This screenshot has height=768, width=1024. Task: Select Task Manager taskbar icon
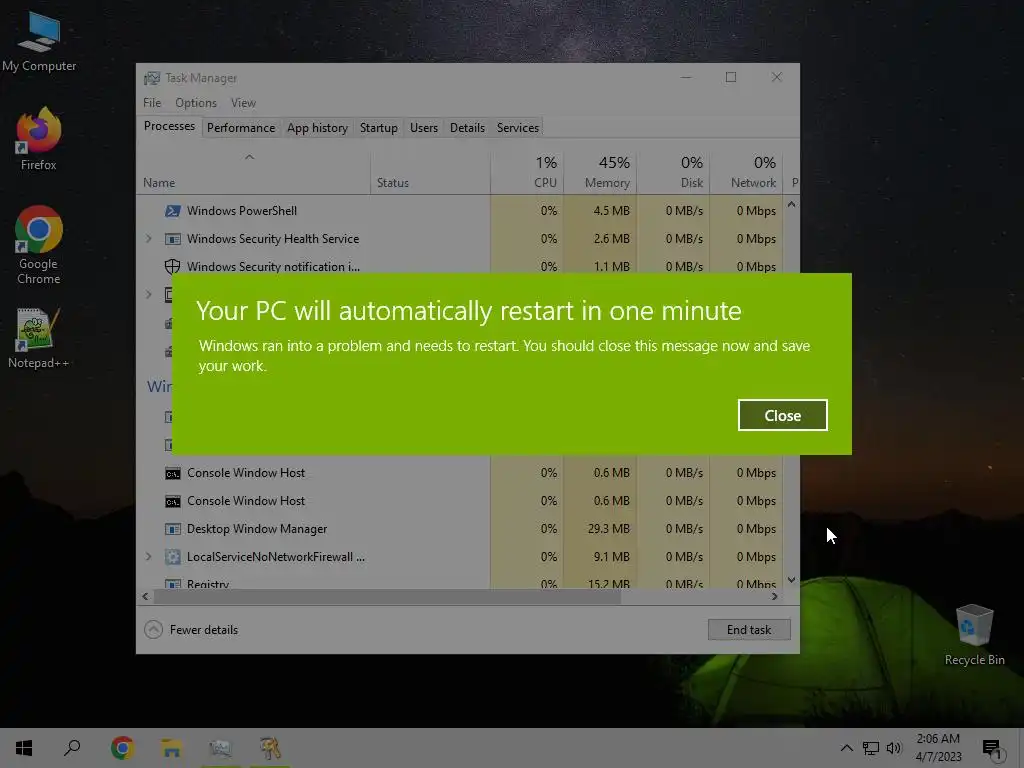pos(220,748)
